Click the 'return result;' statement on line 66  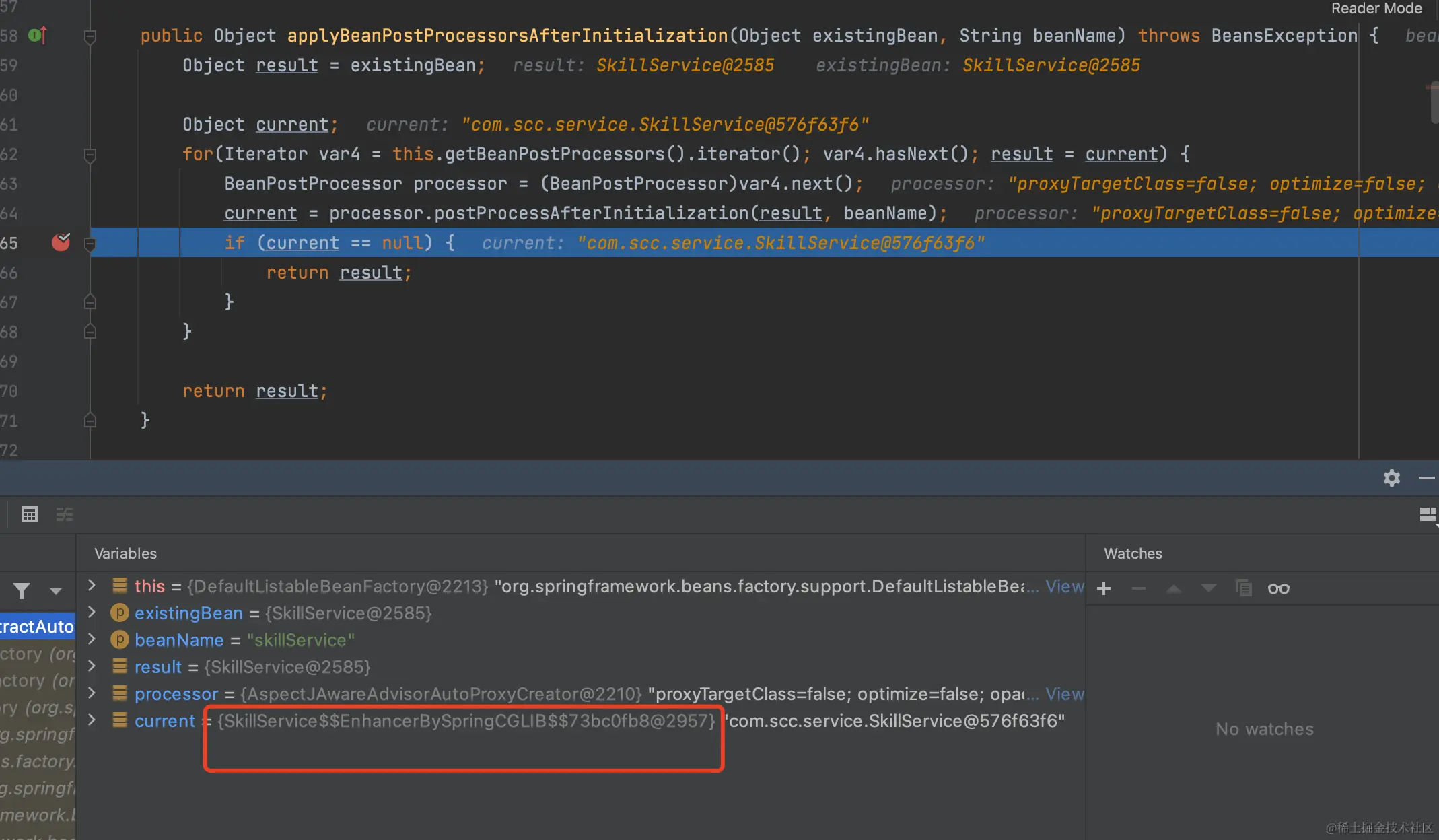click(339, 273)
